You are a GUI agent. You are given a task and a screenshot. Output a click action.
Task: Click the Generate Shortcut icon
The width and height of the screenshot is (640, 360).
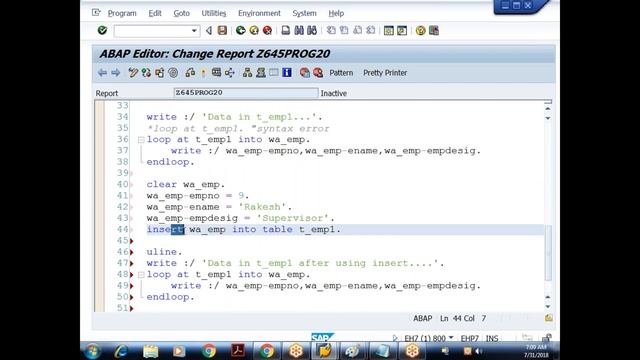(x=402, y=31)
